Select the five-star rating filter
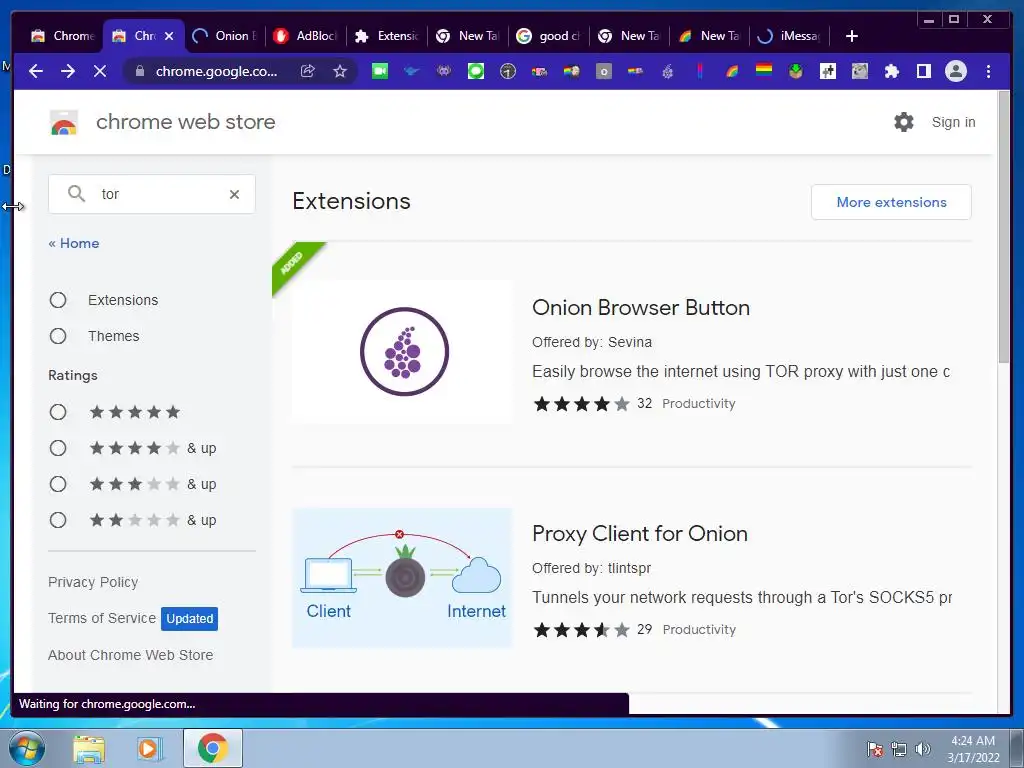This screenshot has width=1024, height=768. click(58, 412)
